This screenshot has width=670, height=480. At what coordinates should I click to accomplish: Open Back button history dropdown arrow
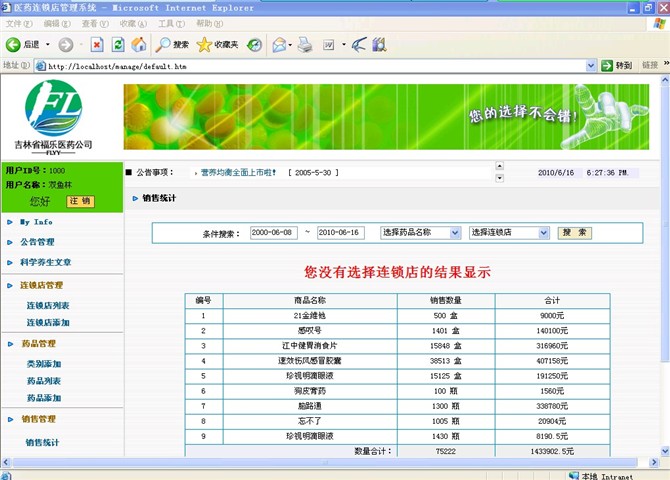(x=48, y=44)
